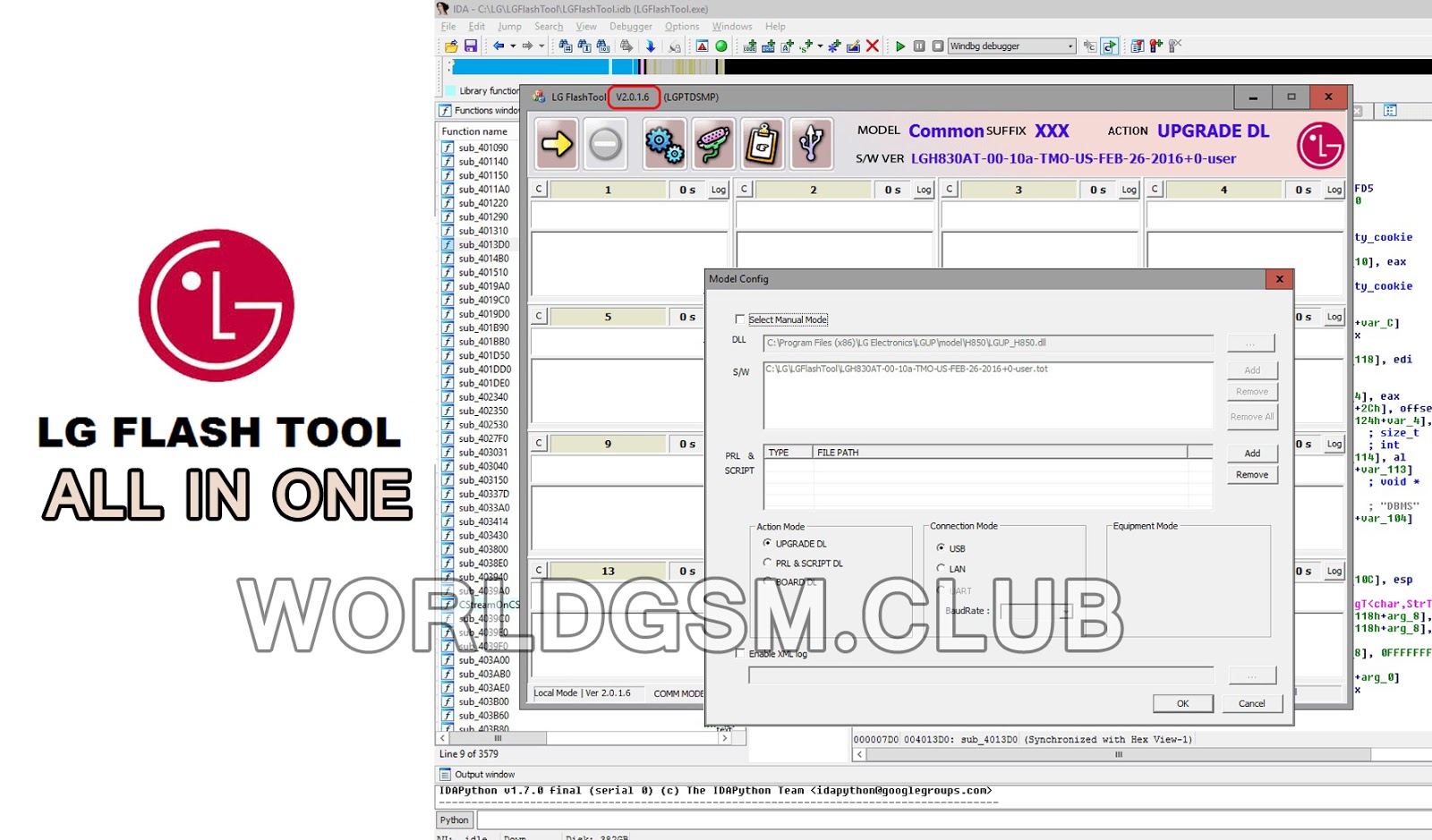
Task: Open the Search menu in IDA
Action: click(549, 27)
